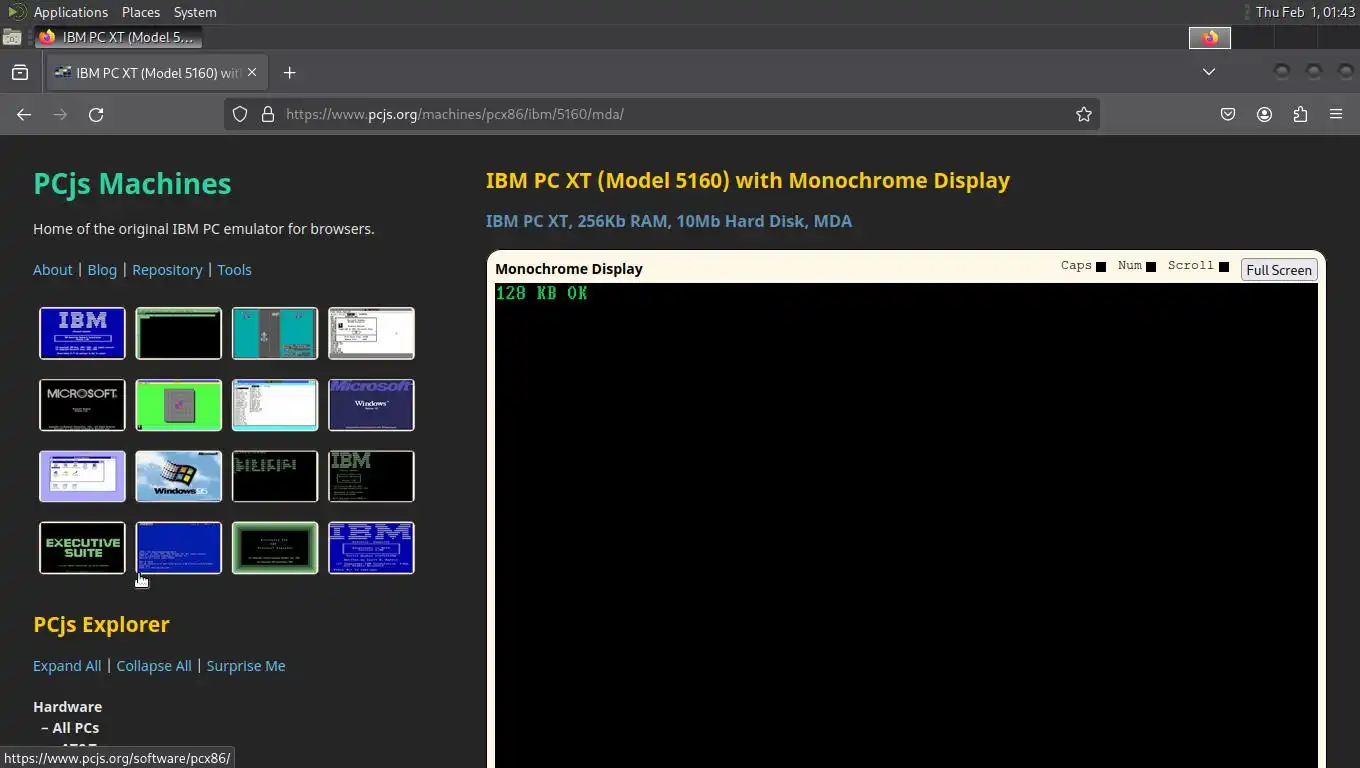Collapse the All PCs tree node
This screenshot has height=768, width=1360.
[70, 728]
